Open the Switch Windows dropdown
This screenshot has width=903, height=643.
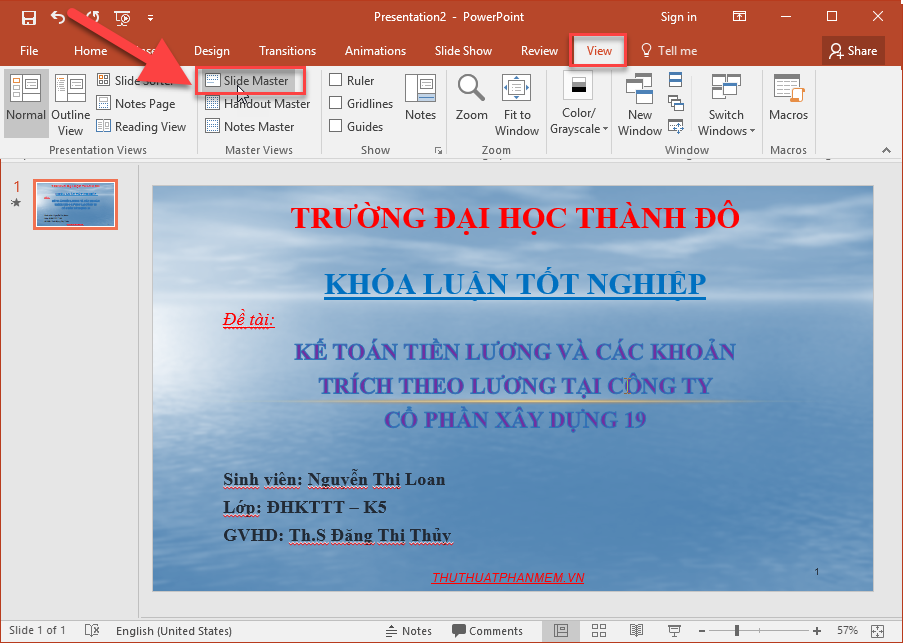[726, 105]
